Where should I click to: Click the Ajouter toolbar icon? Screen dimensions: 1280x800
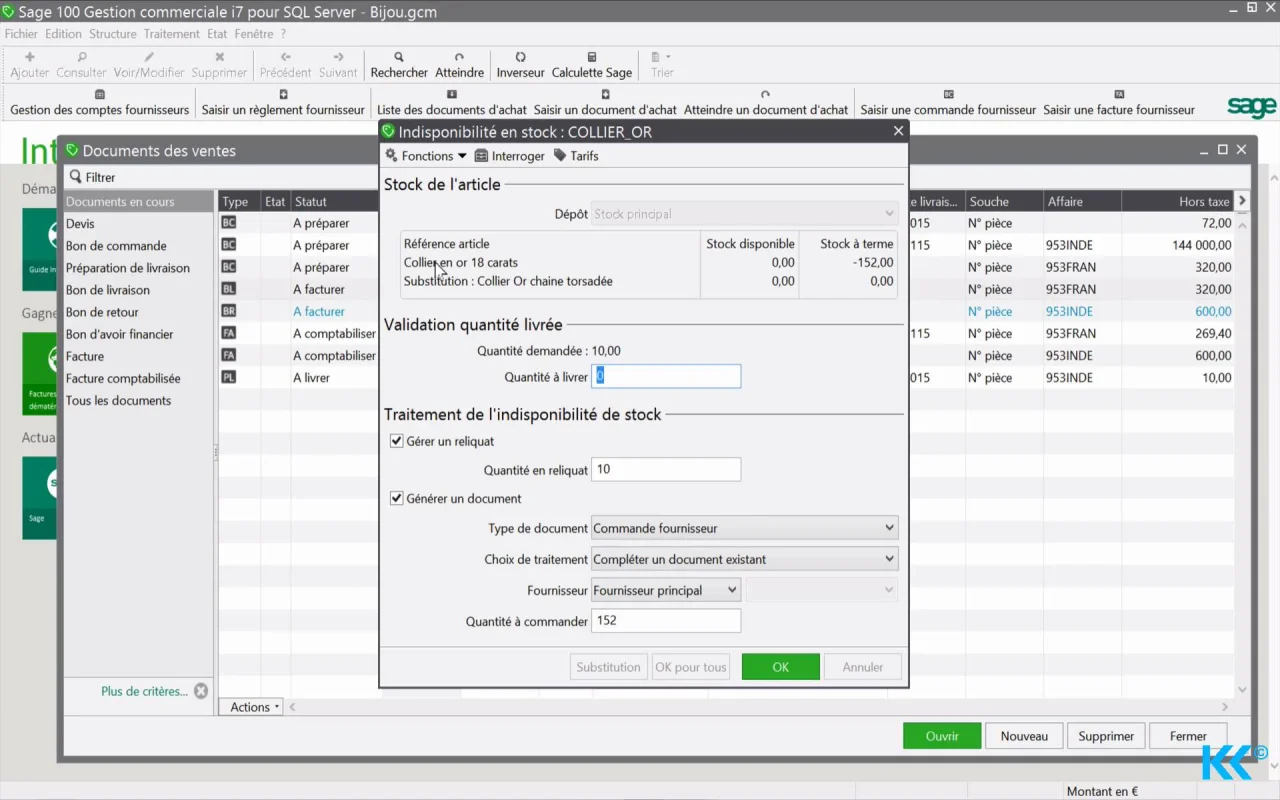29,57
